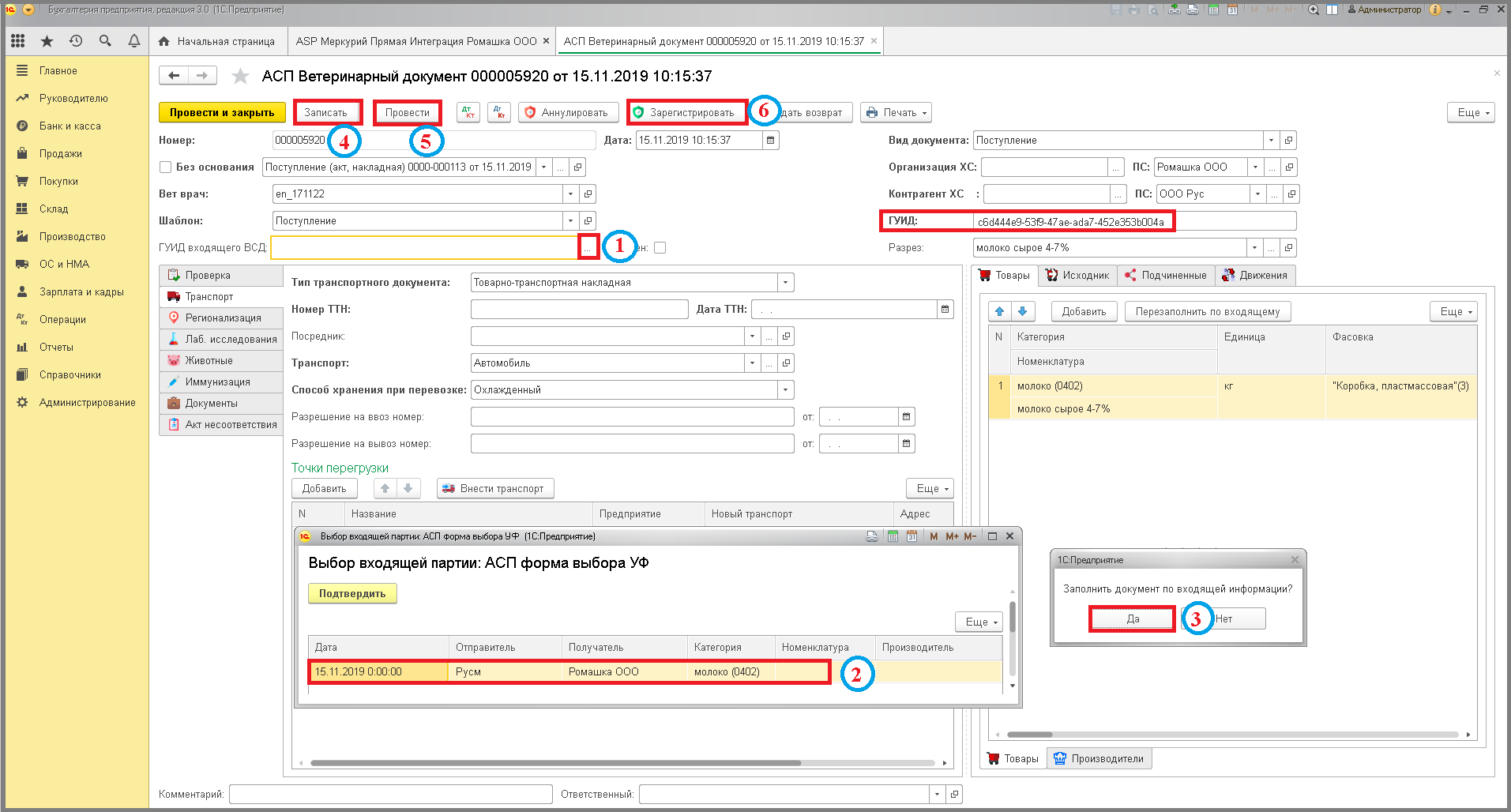Add document to favorites with star
The width and height of the screenshot is (1511, 812).
[240, 76]
